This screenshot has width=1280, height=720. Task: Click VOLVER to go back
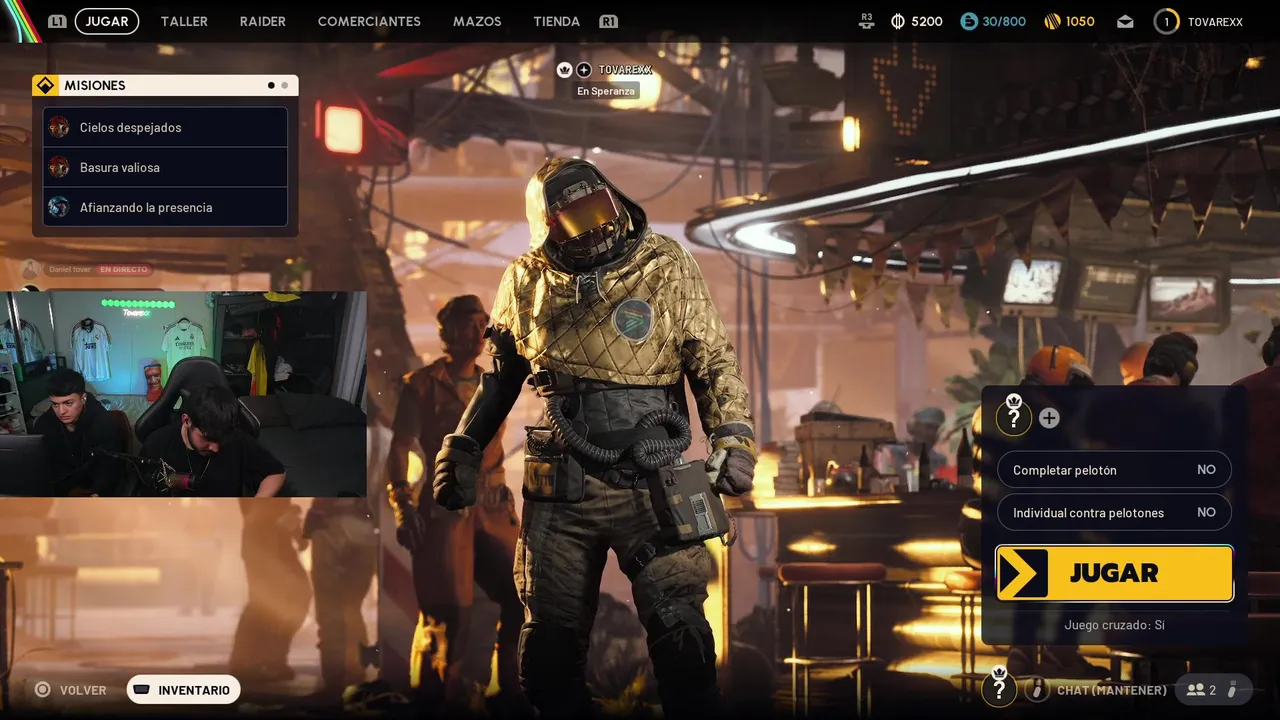coord(83,690)
